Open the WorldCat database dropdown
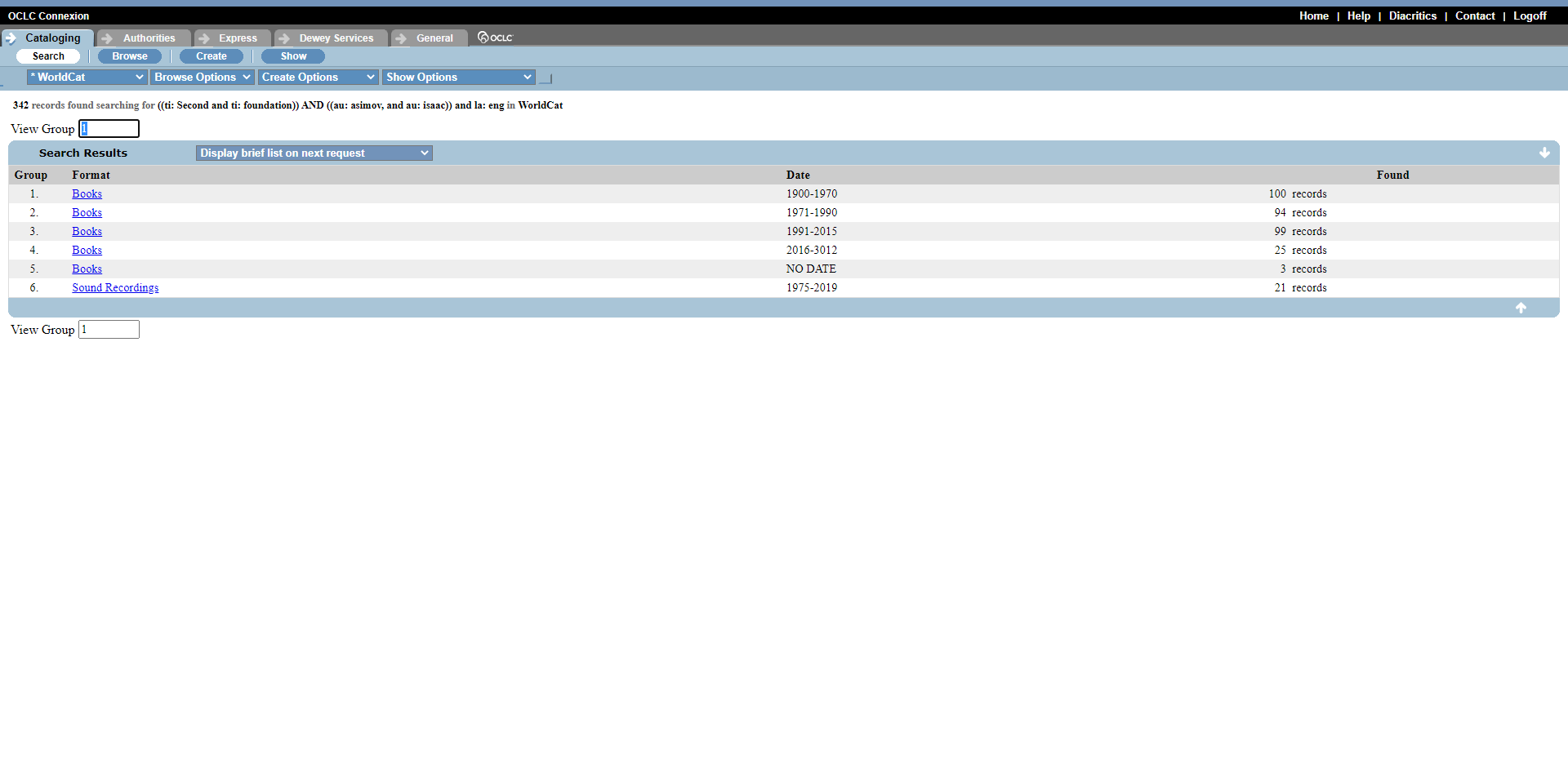Screen dimensions: 1568x764 87,77
